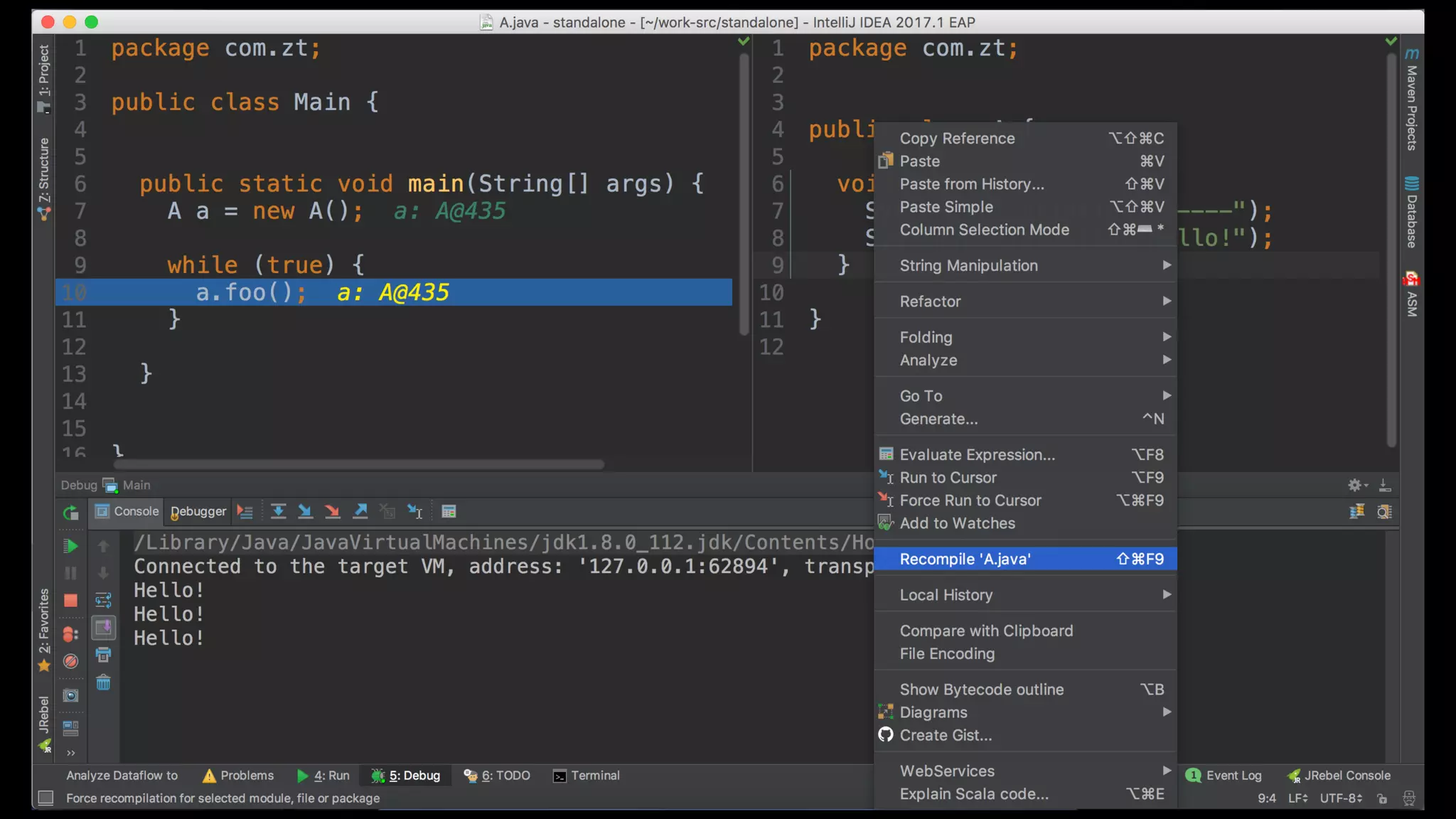This screenshot has width=1456, height=819.
Task: Switch to the Debugger tab
Action: click(x=198, y=511)
